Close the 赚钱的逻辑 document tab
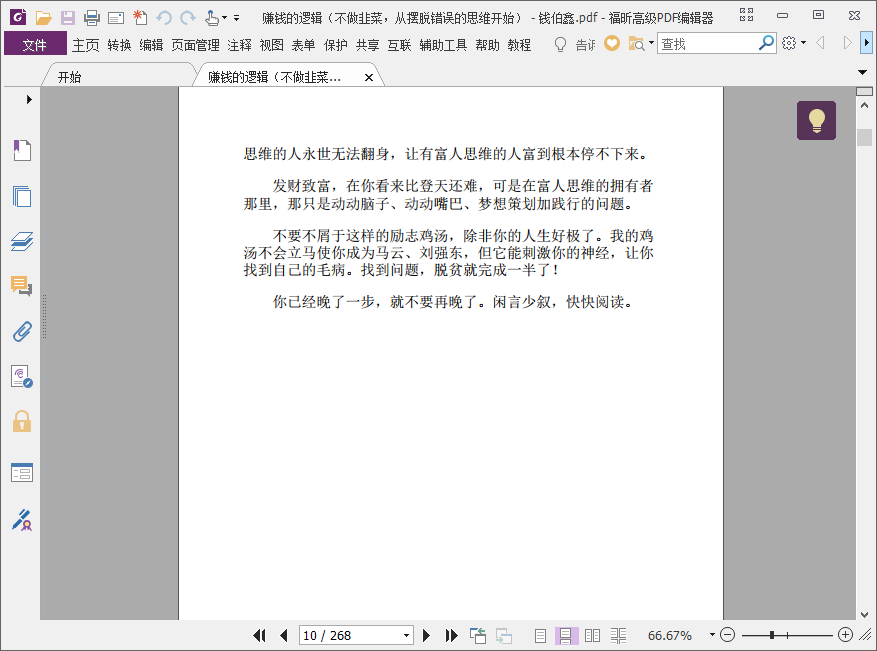 pyautogui.click(x=369, y=78)
